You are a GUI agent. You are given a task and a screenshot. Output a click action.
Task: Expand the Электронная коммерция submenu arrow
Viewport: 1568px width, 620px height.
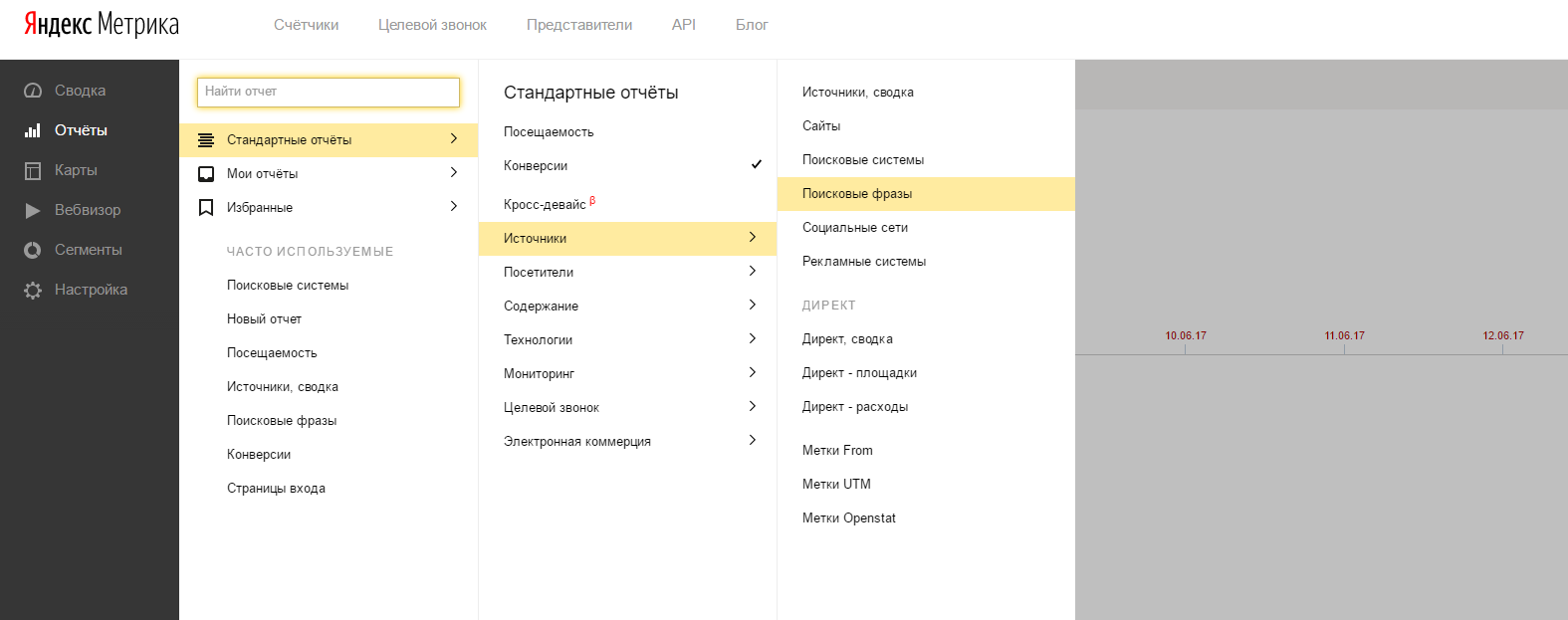(753, 440)
